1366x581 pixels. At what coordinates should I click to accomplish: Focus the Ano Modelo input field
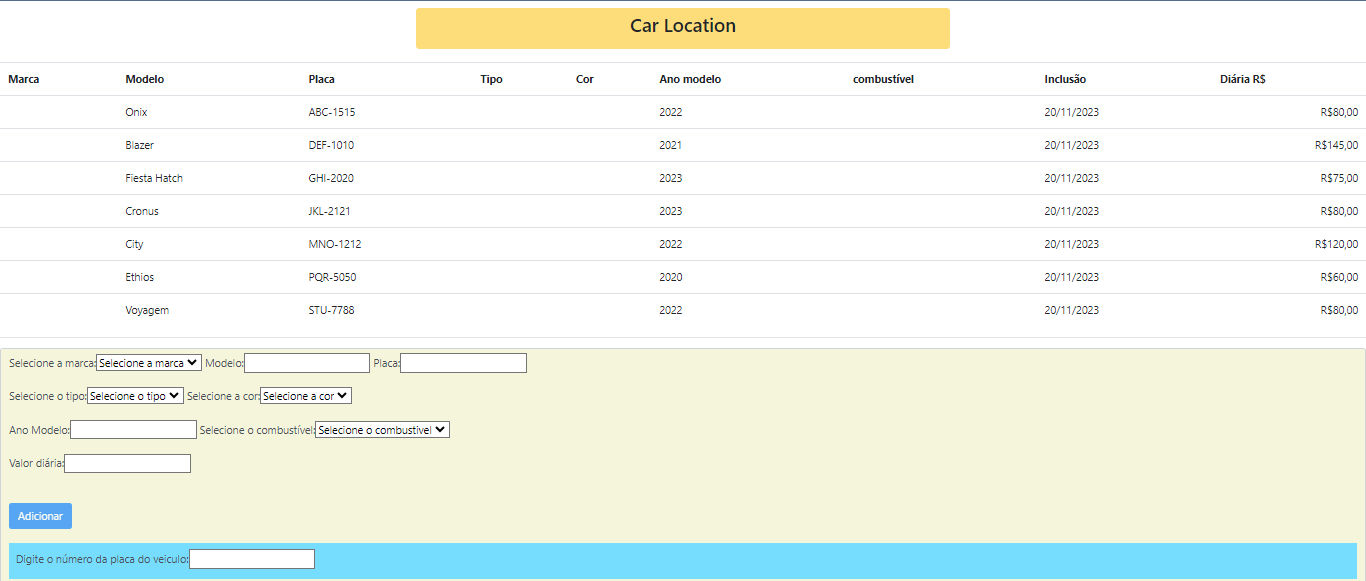(134, 430)
